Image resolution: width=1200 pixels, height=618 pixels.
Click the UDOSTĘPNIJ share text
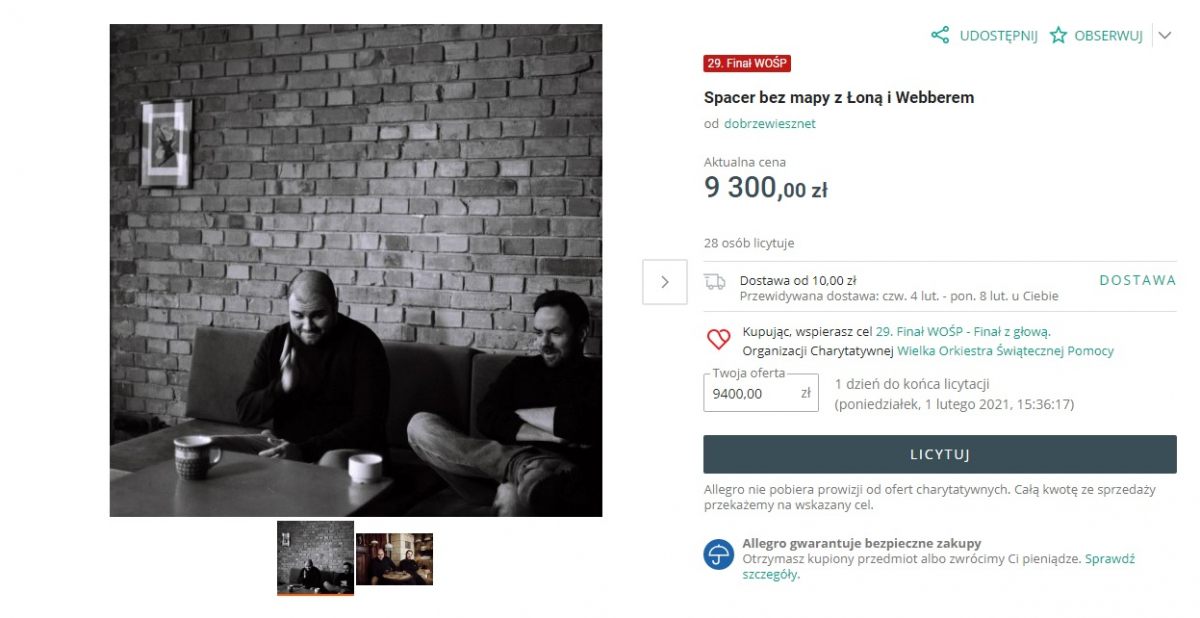(x=998, y=35)
